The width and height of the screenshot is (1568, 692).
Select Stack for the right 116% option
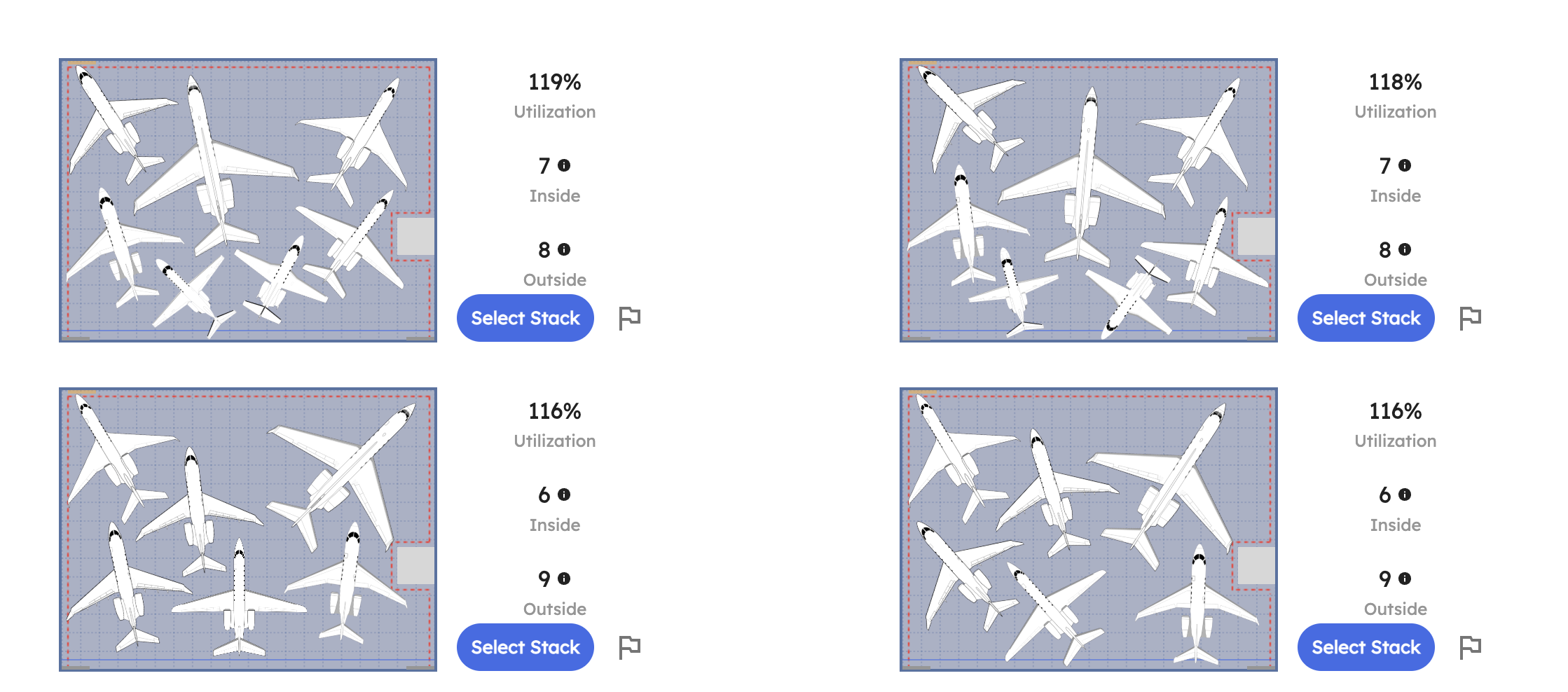pyautogui.click(x=1365, y=646)
